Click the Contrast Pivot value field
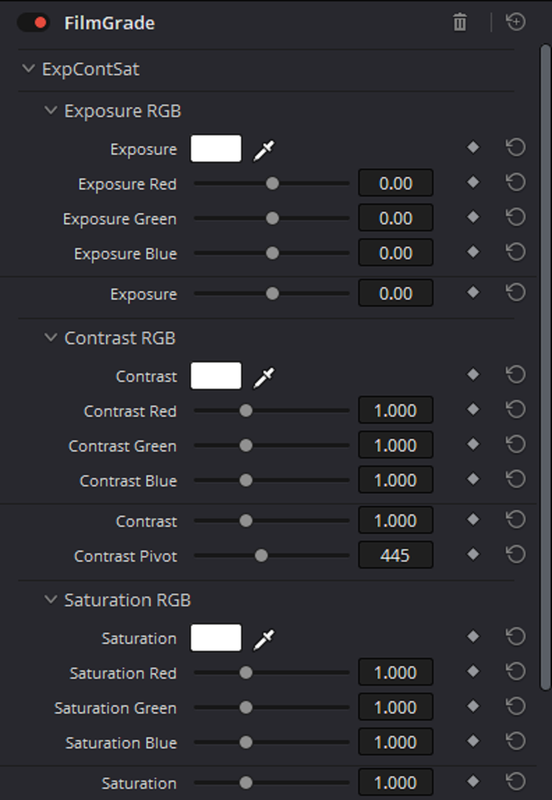Viewport: 552px width, 800px height. coord(395,555)
